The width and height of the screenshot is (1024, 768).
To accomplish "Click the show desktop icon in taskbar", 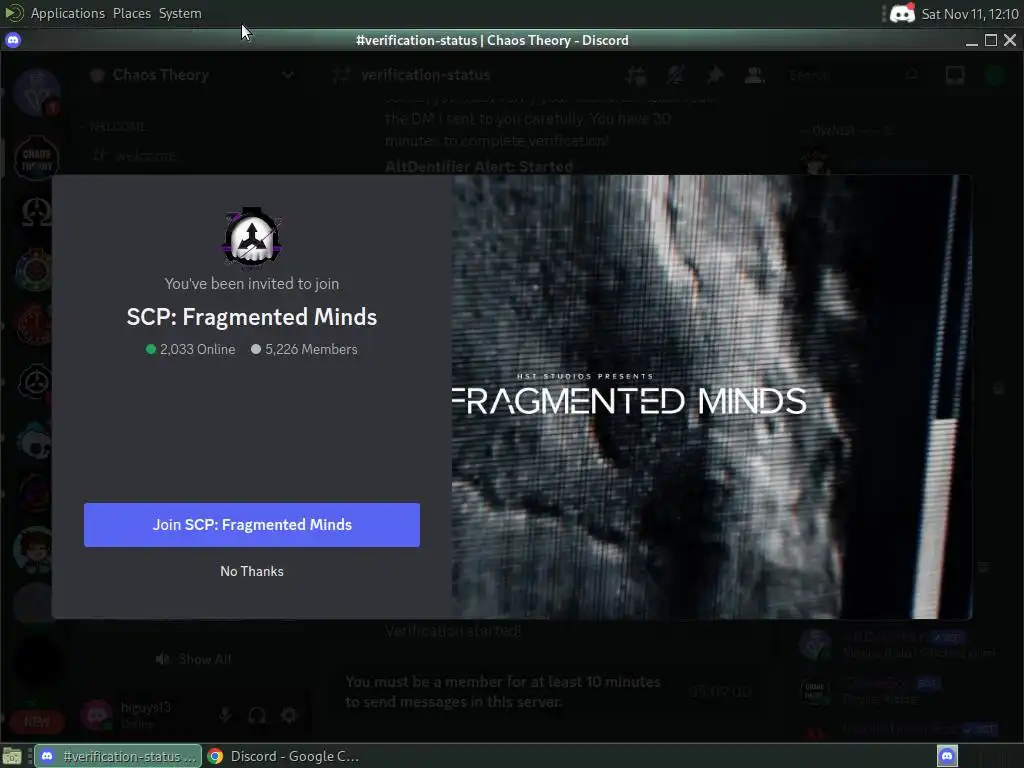I will coord(12,757).
